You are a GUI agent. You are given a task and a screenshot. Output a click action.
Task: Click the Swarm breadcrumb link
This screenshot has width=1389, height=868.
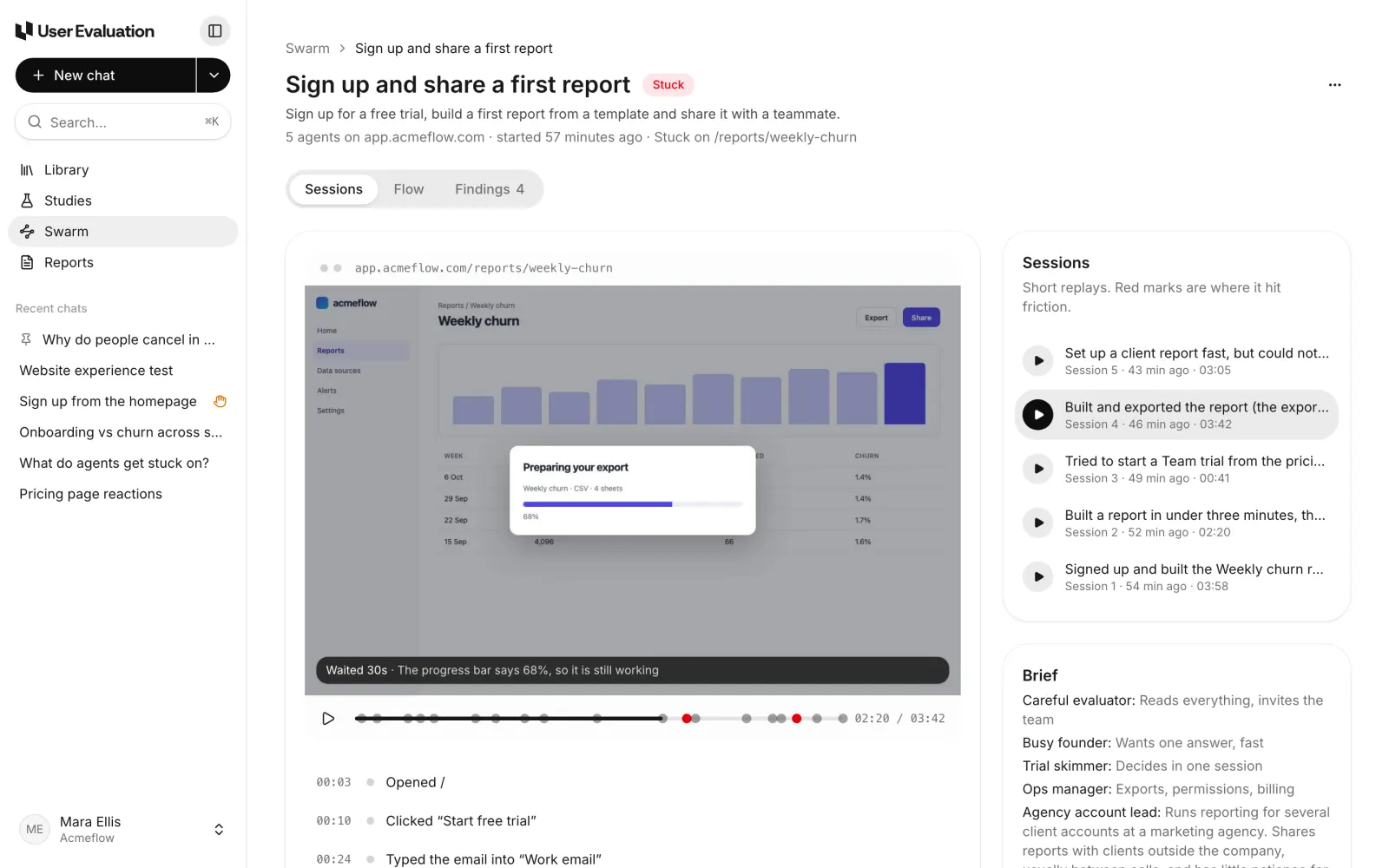[307, 49]
